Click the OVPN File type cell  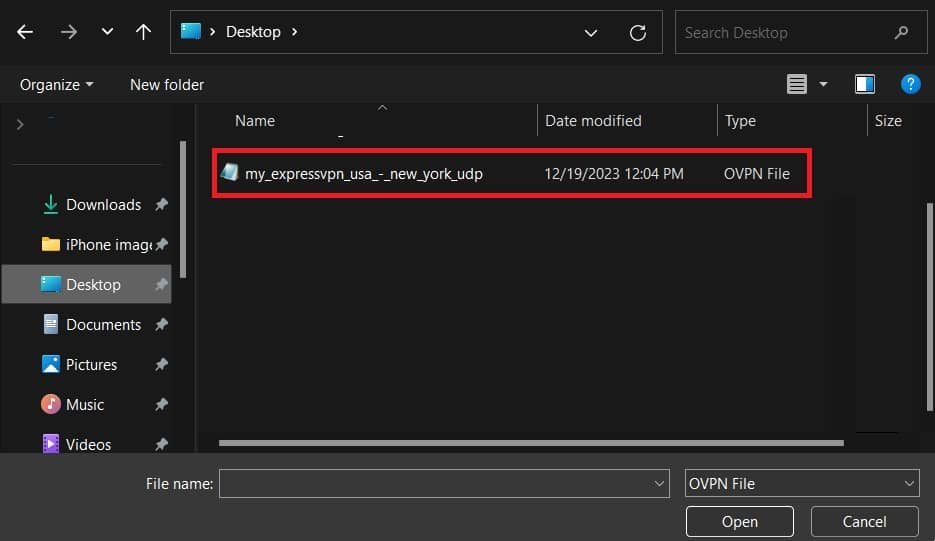click(757, 174)
